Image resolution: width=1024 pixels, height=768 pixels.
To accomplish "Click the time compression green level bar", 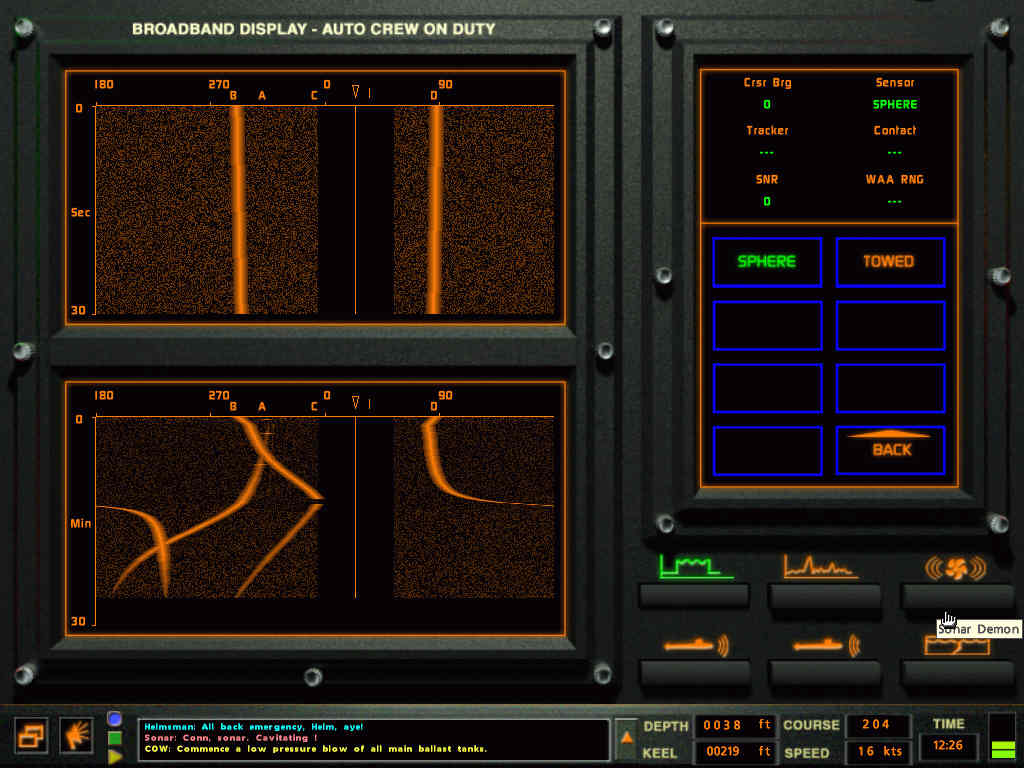I will (x=1002, y=749).
